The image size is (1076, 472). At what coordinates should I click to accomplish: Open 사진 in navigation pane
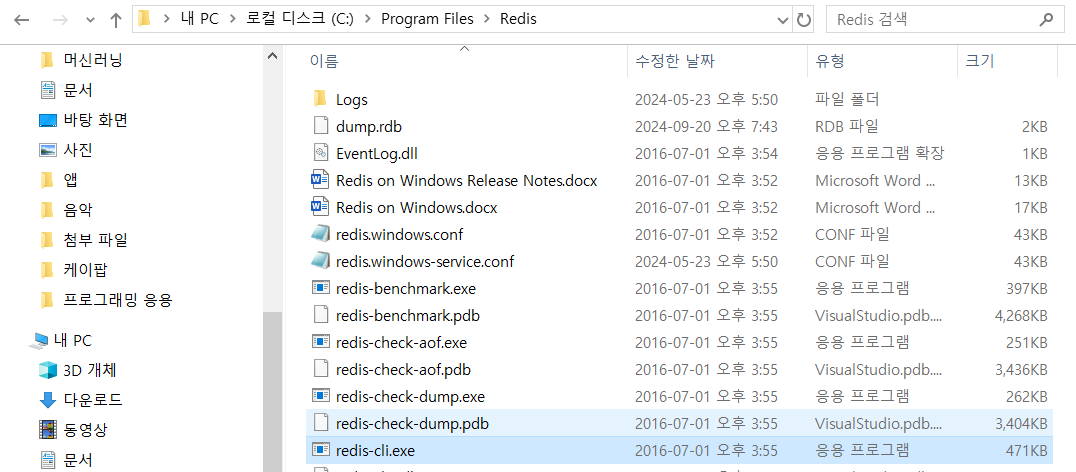tap(78, 150)
